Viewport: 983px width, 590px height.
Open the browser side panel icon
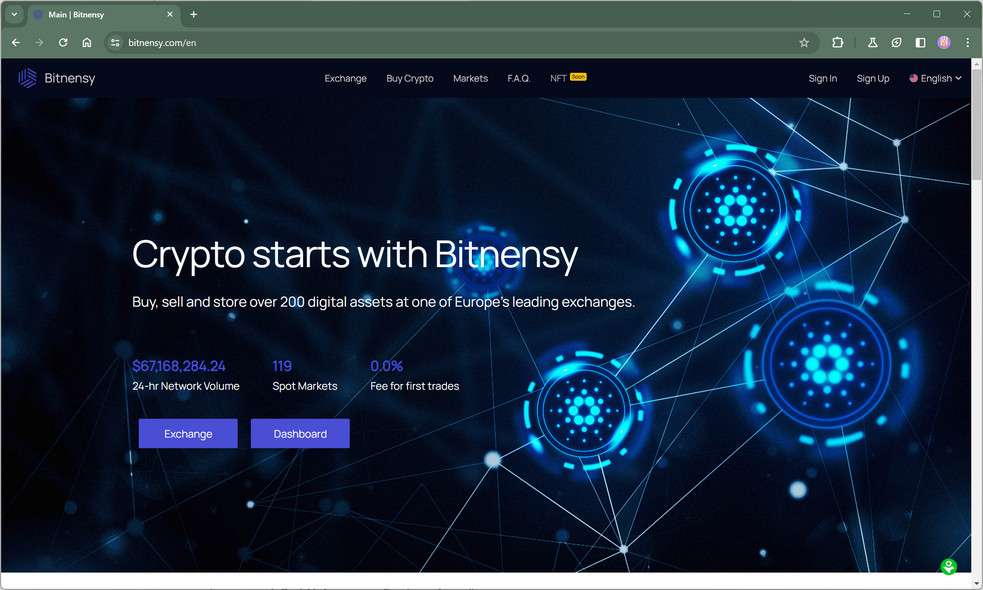coord(920,42)
